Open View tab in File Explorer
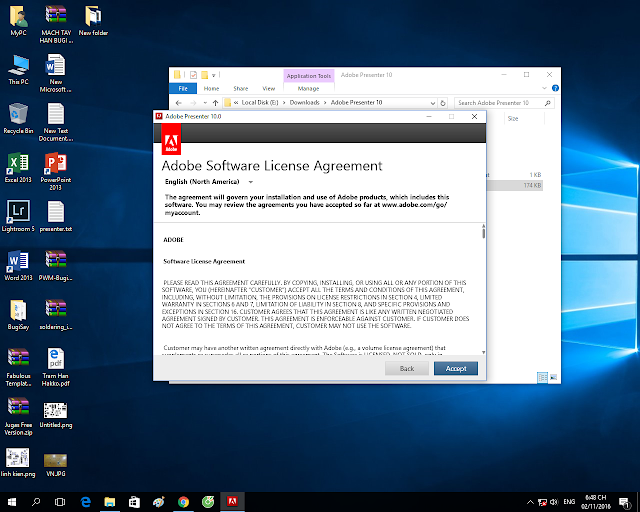 coord(269,88)
